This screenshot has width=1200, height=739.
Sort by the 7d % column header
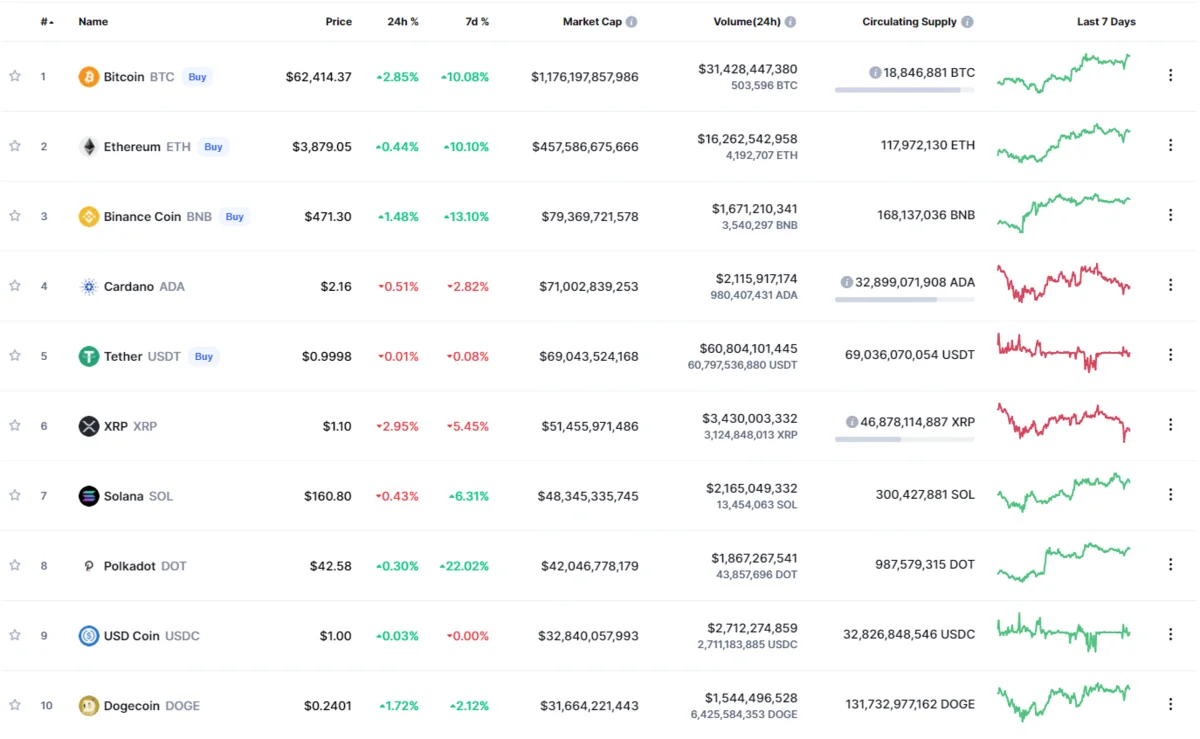click(x=478, y=22)
